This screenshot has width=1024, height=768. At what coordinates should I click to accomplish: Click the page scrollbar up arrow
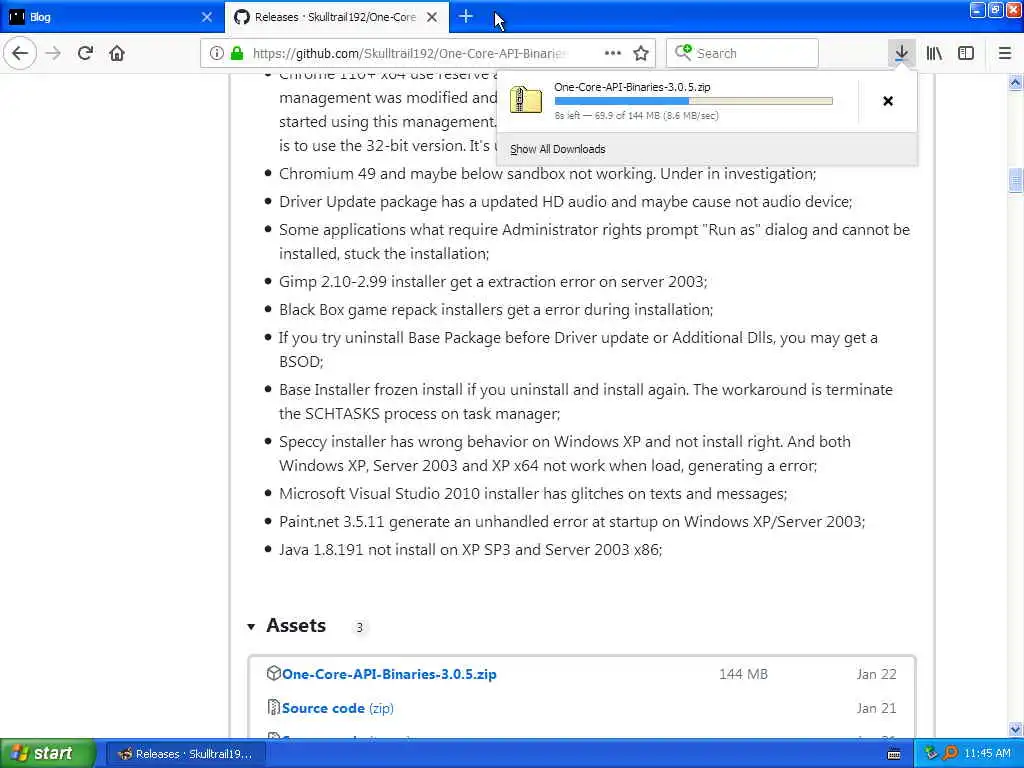click(x=1015, y=82)
